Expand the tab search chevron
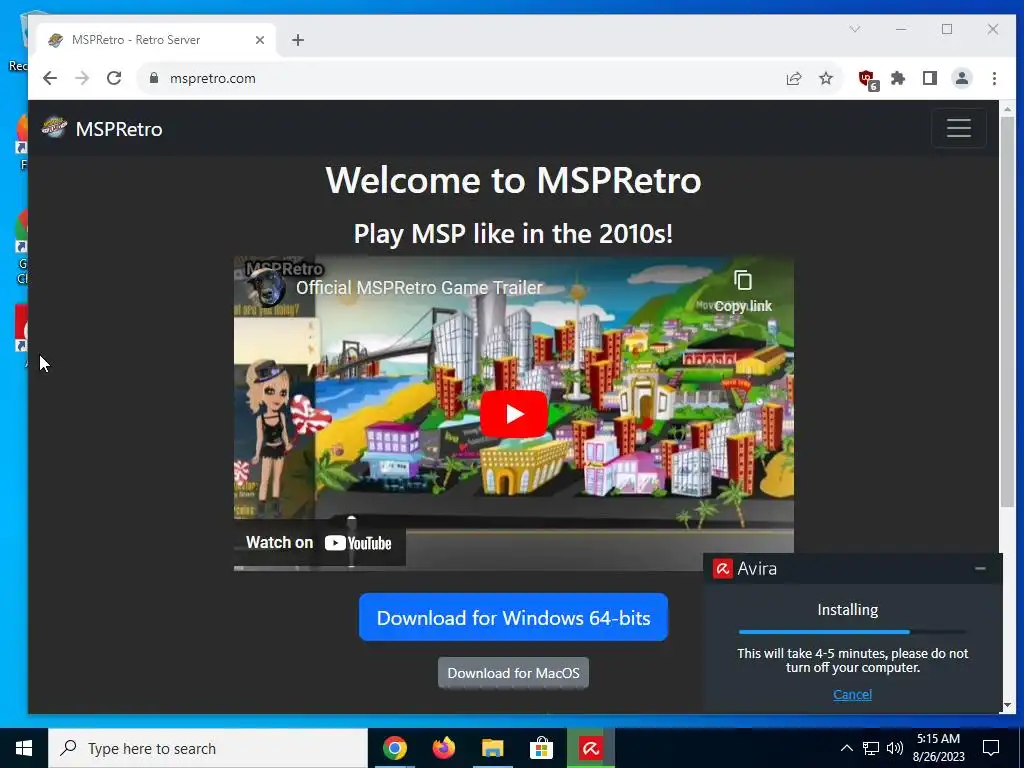This screenshot has height=768, width=1024. click(x=854, y=29)
